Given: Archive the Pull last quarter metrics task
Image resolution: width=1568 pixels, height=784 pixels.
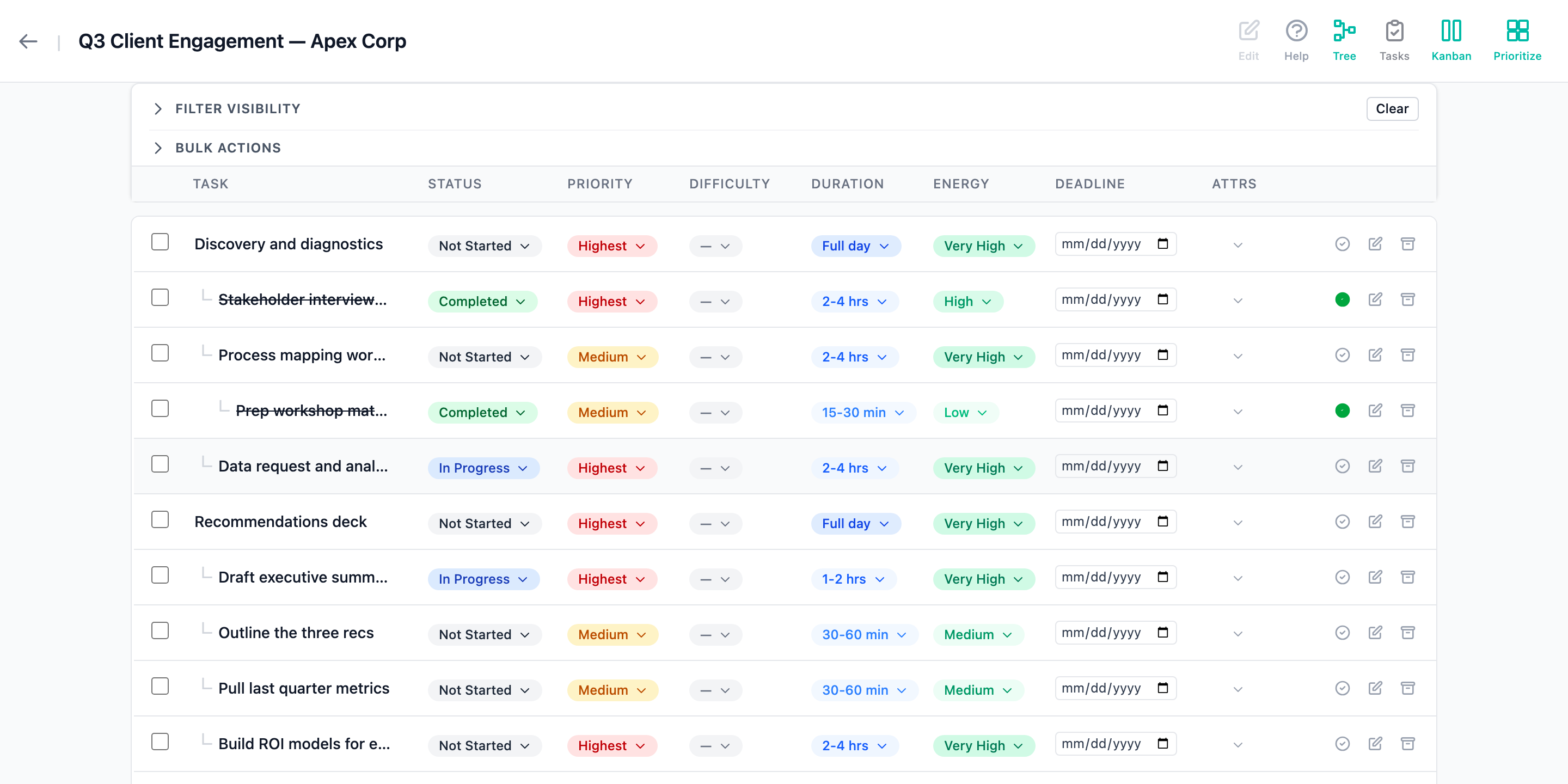Looking at the screenshot, I should (x=1407, y=688).
